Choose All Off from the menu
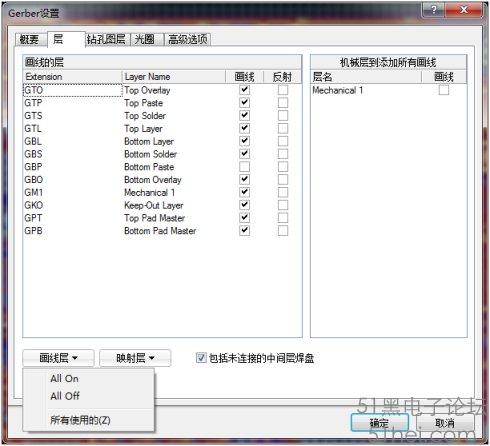Viewport: 490px width, 446px height. tap(65, 396)
